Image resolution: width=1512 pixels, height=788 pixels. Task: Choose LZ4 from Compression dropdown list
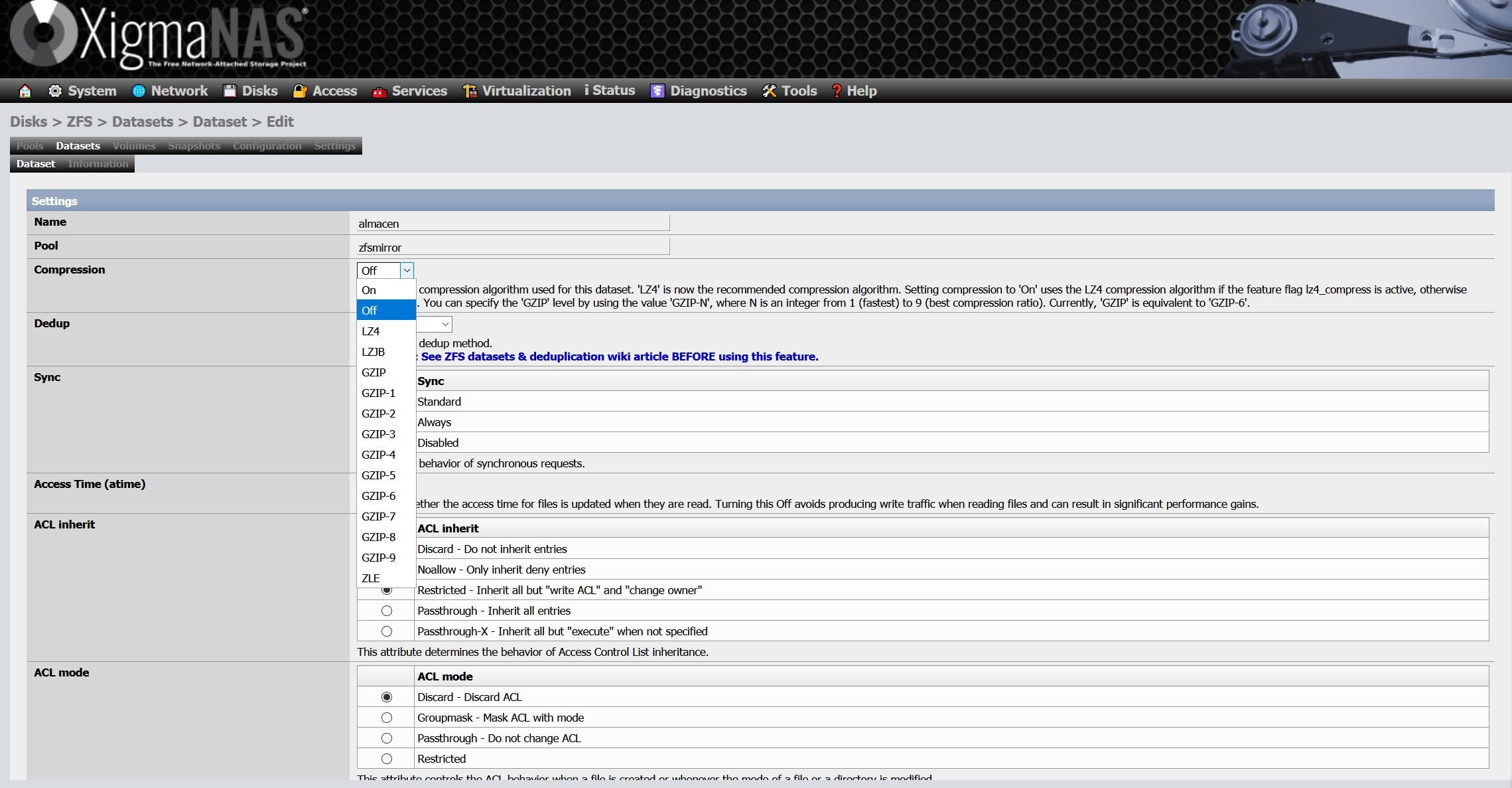tap(371, 331)
